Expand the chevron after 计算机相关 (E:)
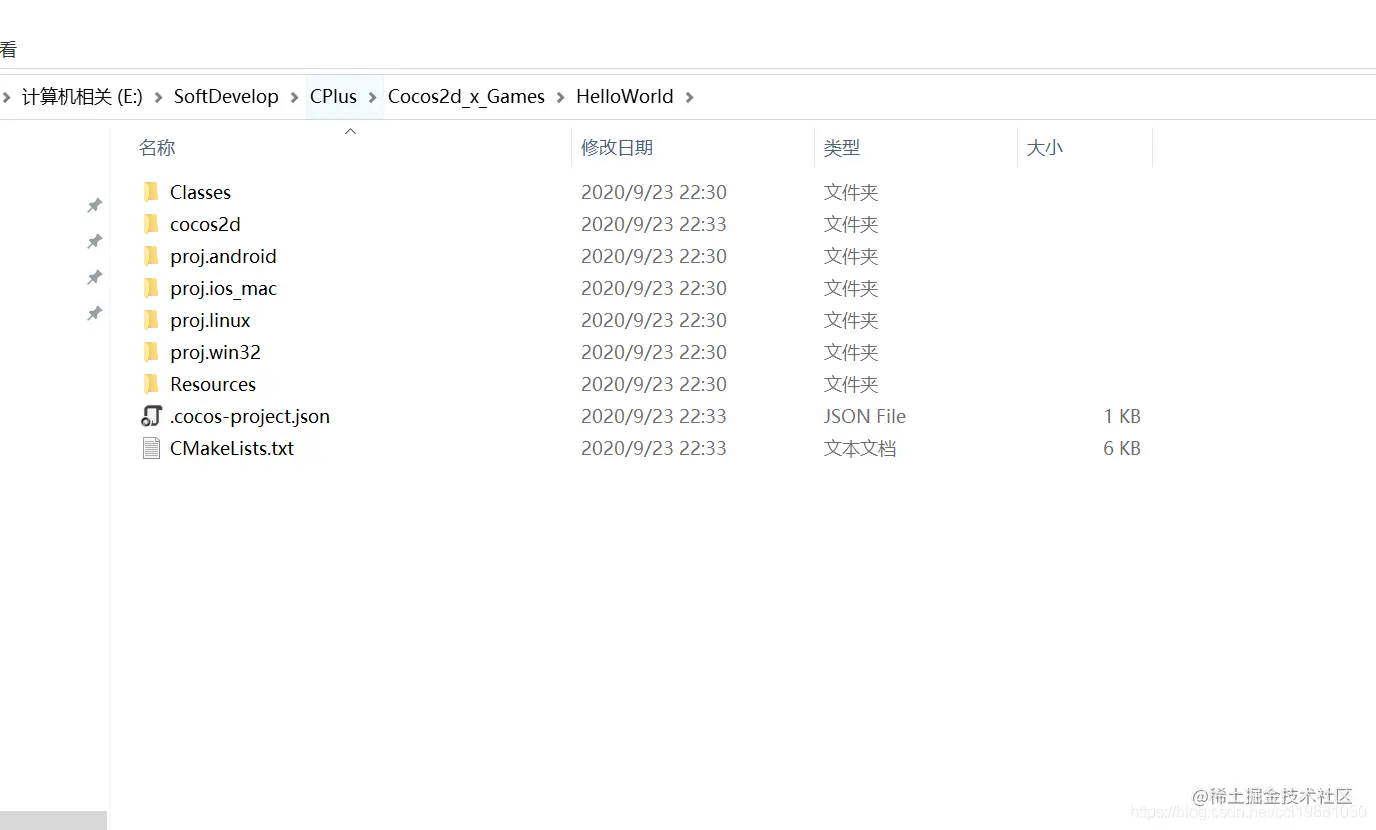 (x=158, y=97)
